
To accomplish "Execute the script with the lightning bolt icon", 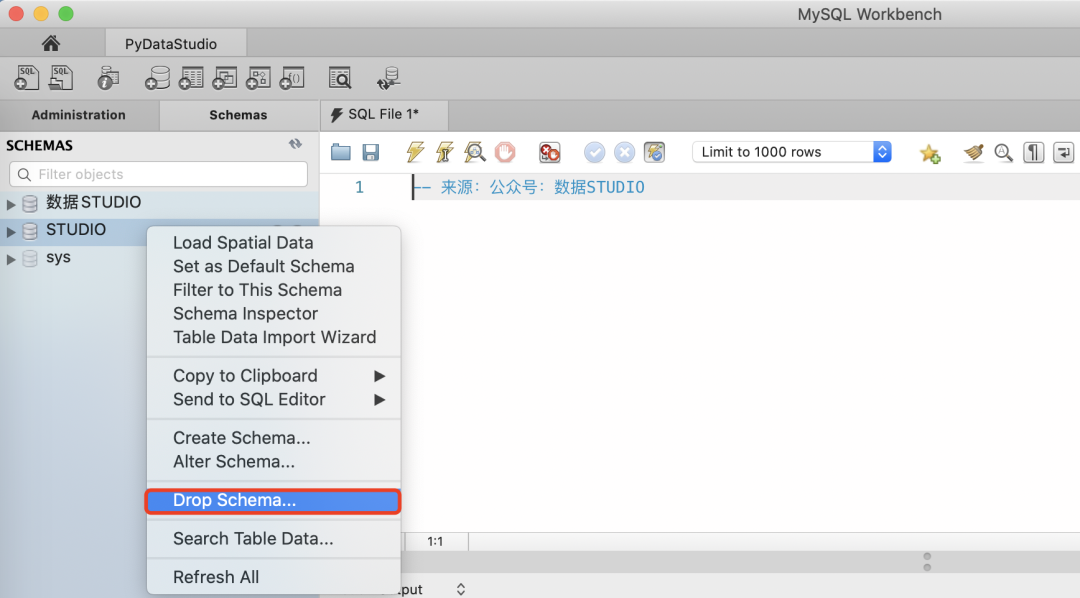I will click(413, 152).
